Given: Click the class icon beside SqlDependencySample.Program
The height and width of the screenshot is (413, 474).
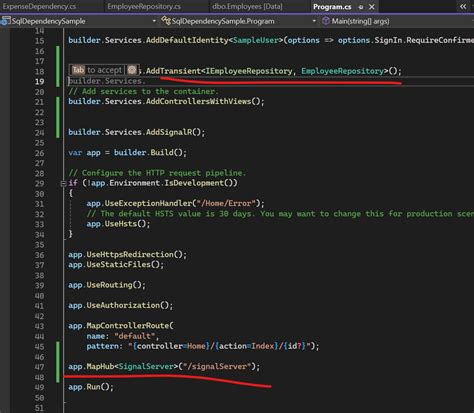Looking at the screenshot, I should 166,21.
